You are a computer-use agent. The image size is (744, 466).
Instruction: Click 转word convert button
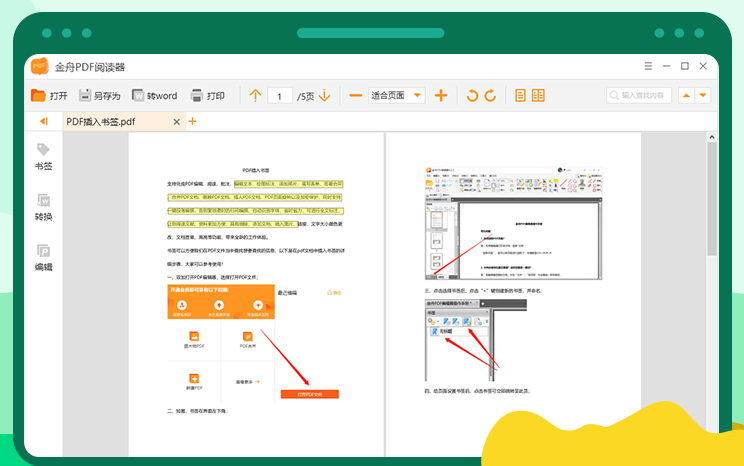(155, 95)
